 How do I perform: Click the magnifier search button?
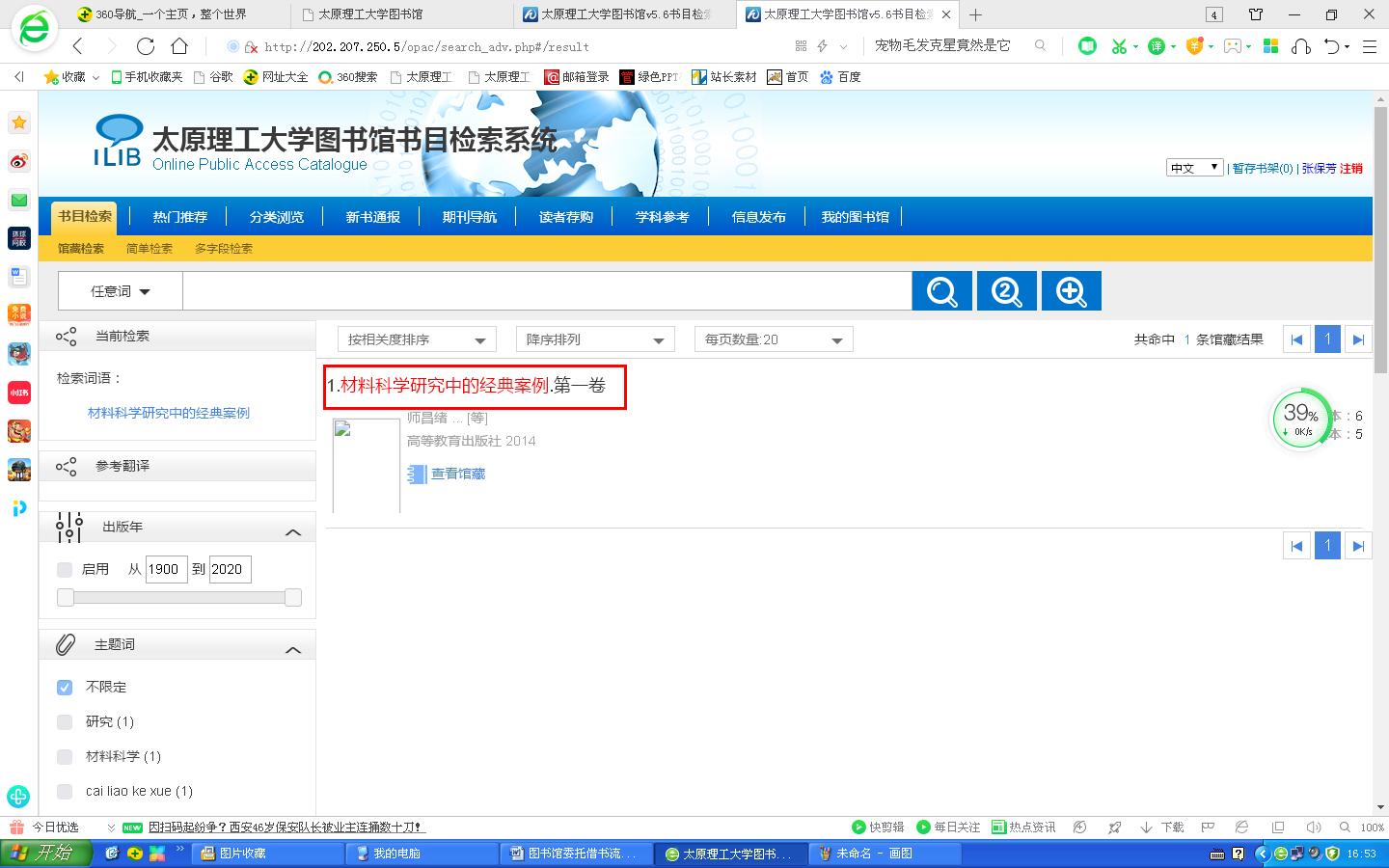click(940, 291)
